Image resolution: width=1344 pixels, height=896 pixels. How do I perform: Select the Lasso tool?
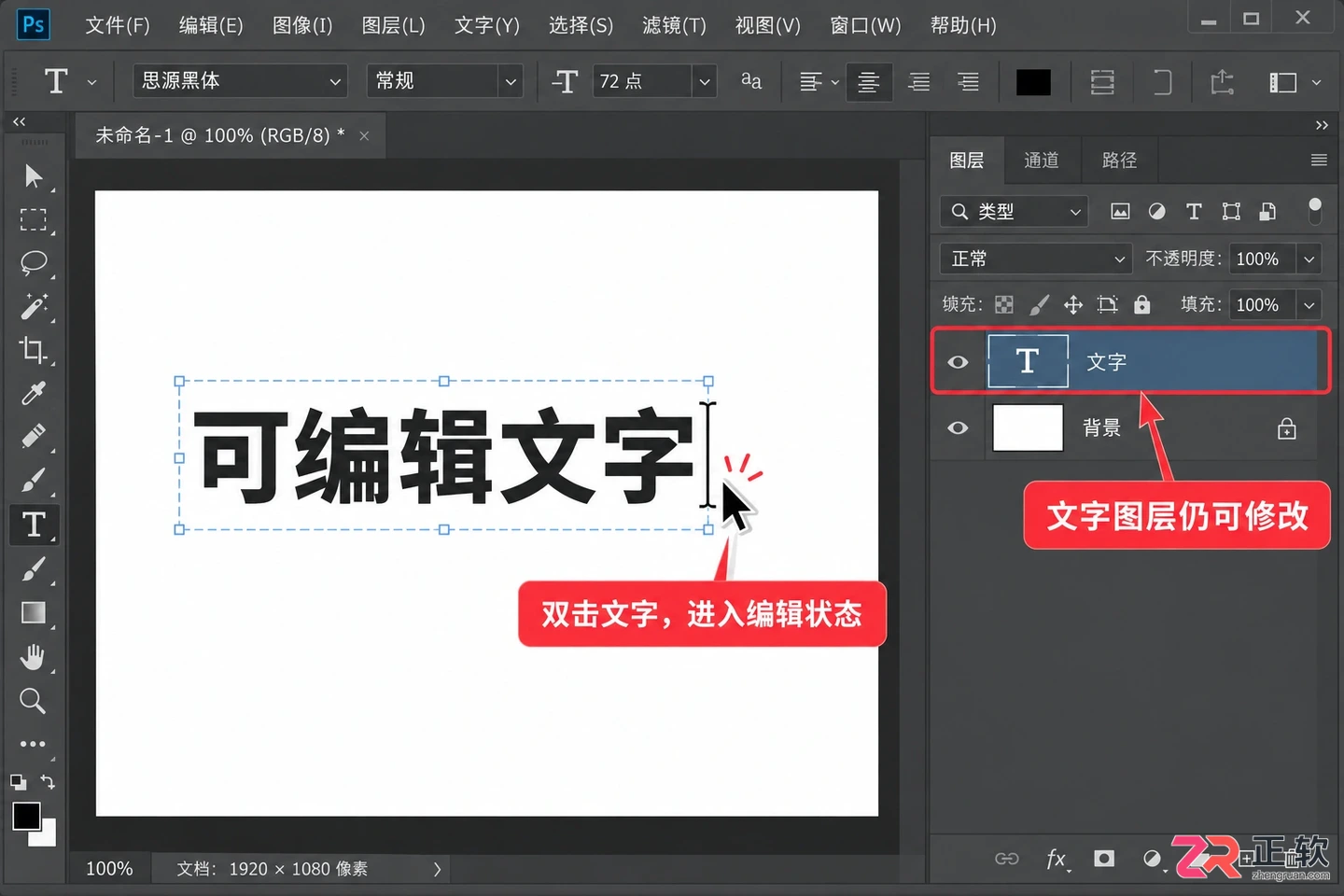pyautogui.click(x=34, y=262)
